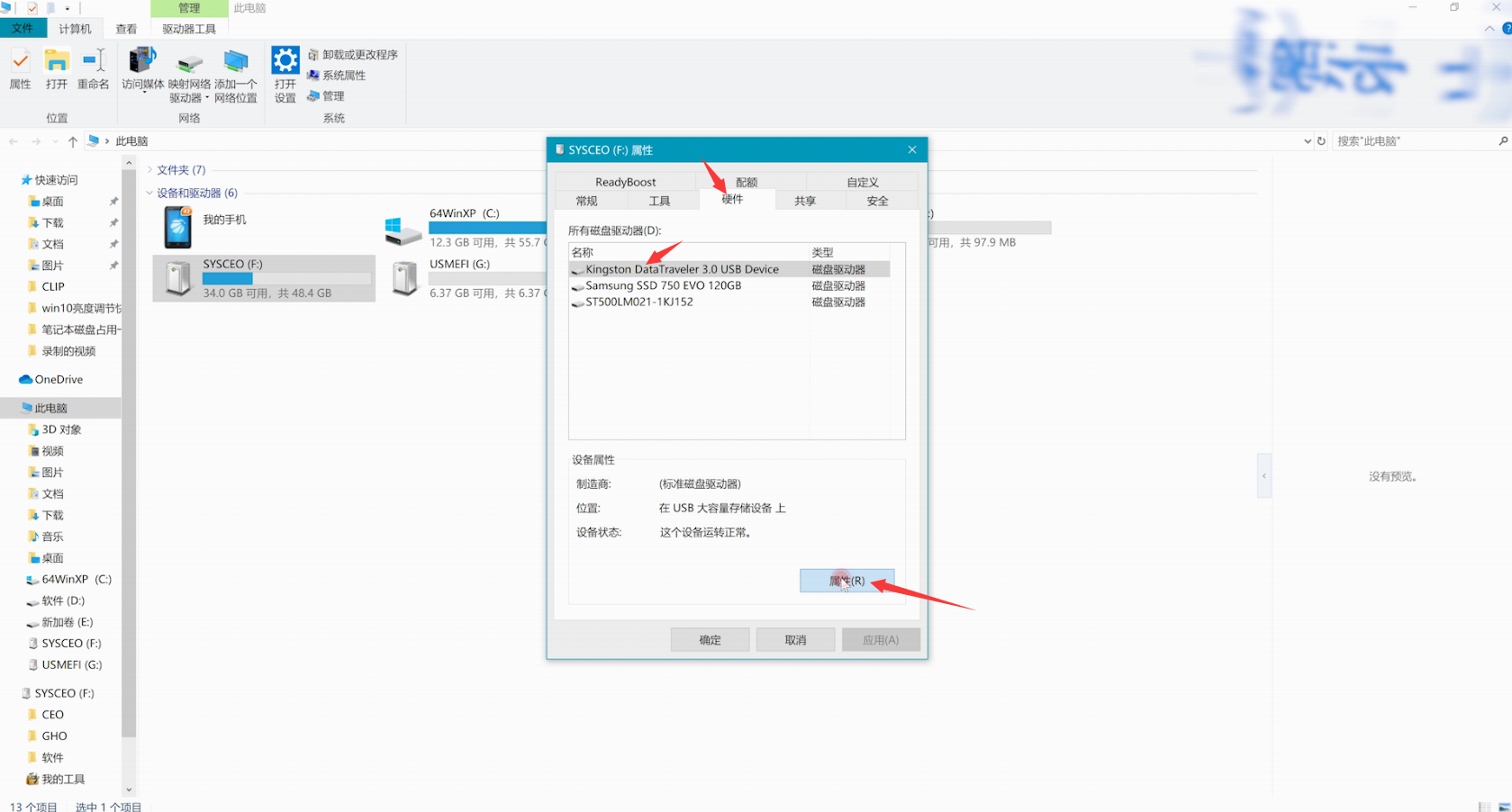Click the Back navigation arrow

tap(14, 141)
